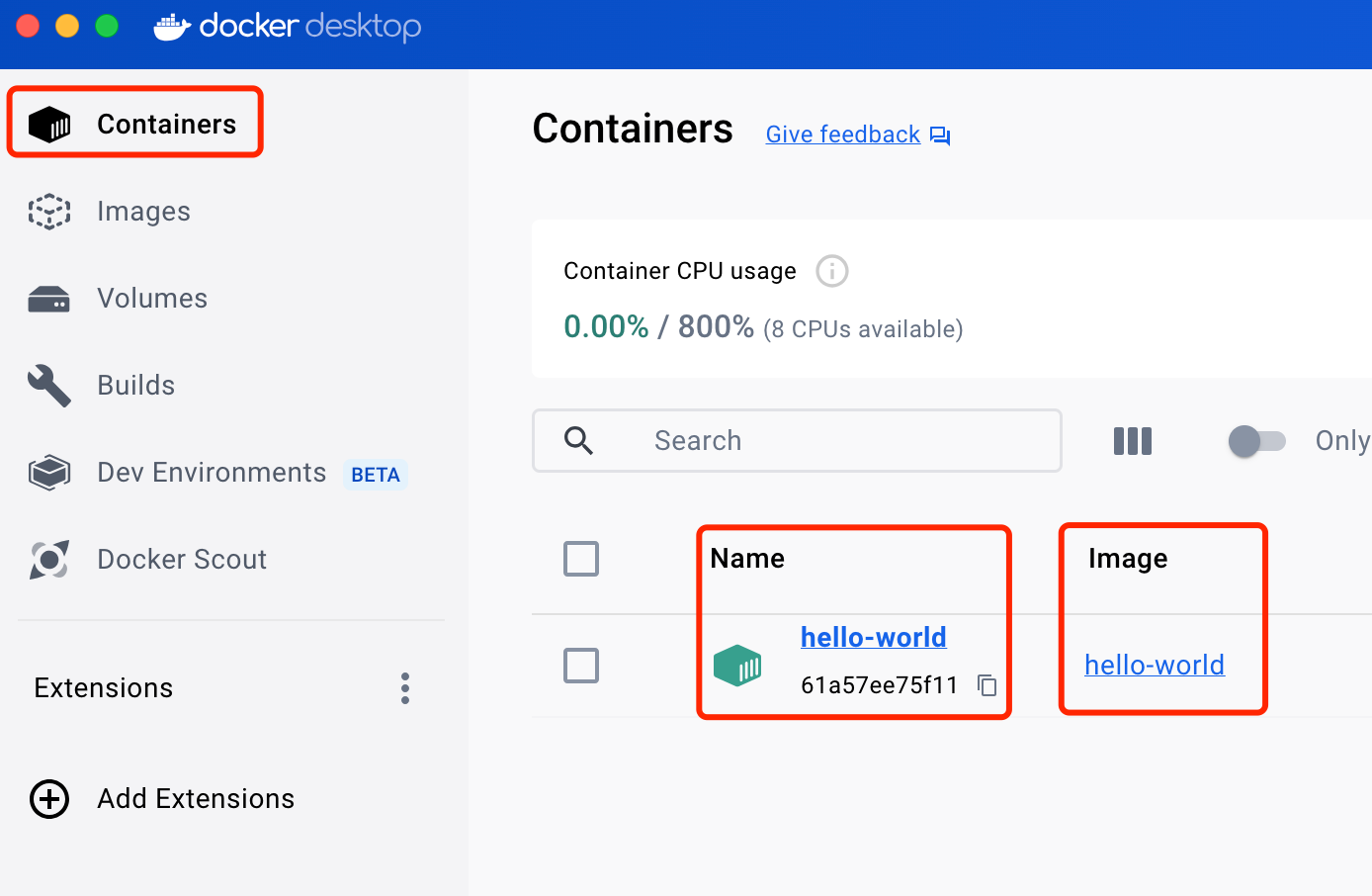Image resolution: width=1372 pixels, height=896 pixels.
Task: Open the hello-world image link
Action: (x=1155, y=665)
